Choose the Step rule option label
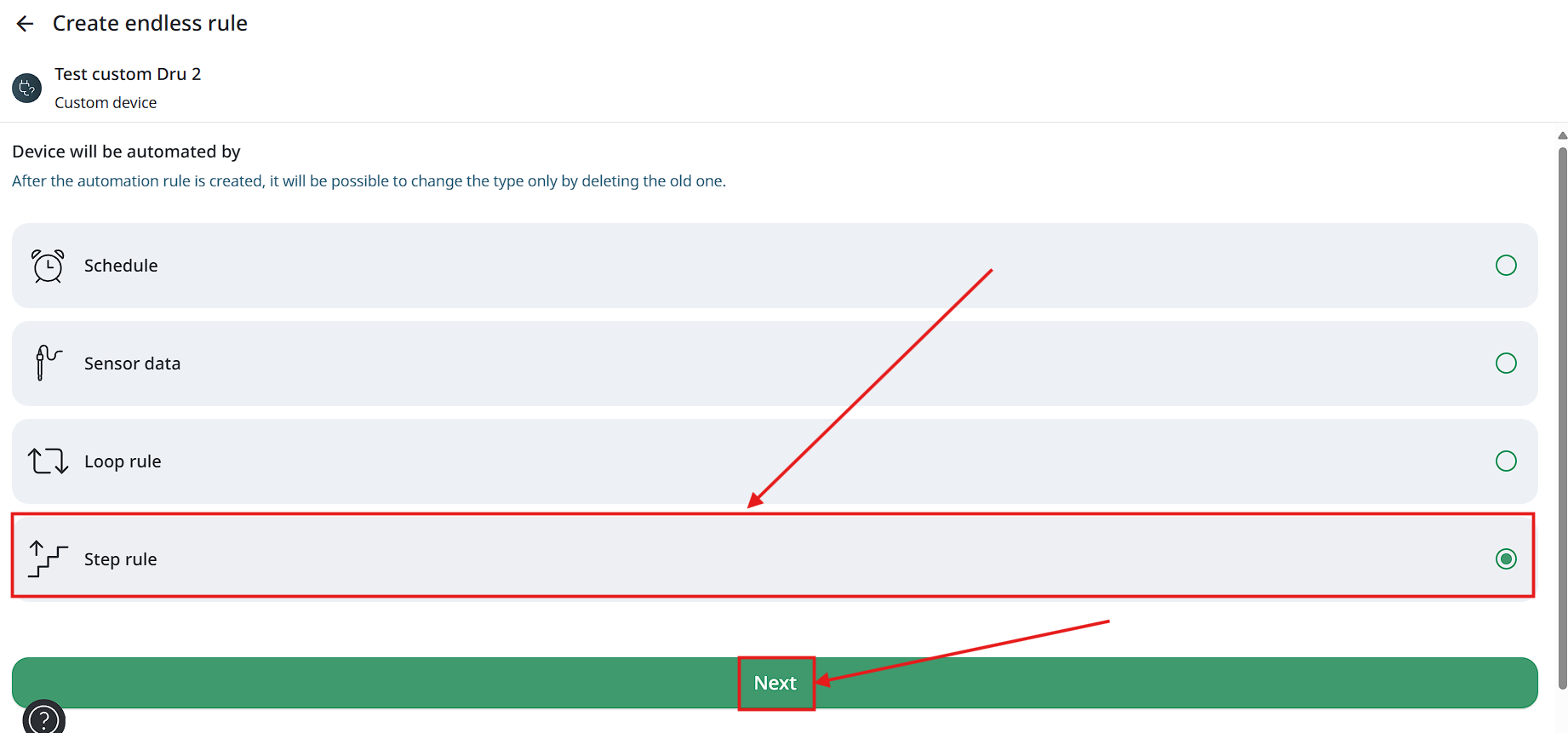The height and width of the screenshot is (733, 1568). coord(120,559)
